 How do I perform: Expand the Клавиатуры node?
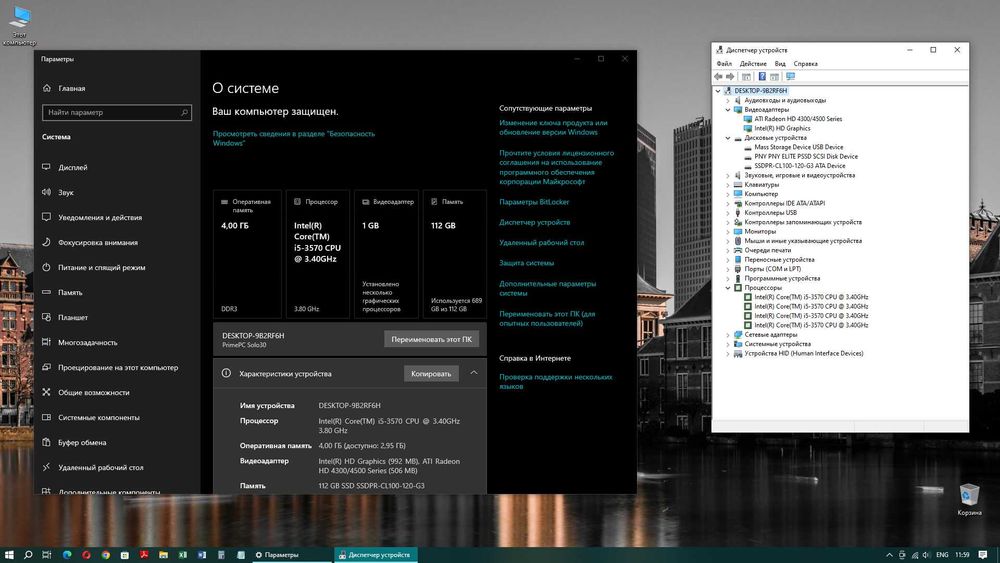click(728, 184)
